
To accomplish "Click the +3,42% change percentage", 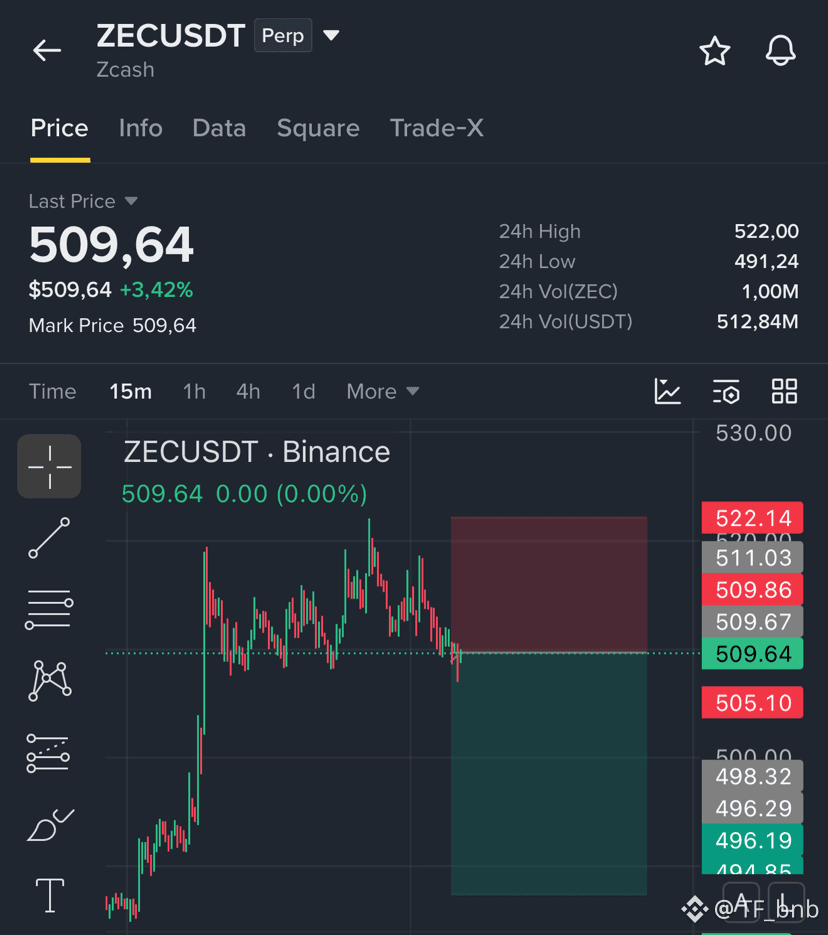I will (x=156, y=290).
